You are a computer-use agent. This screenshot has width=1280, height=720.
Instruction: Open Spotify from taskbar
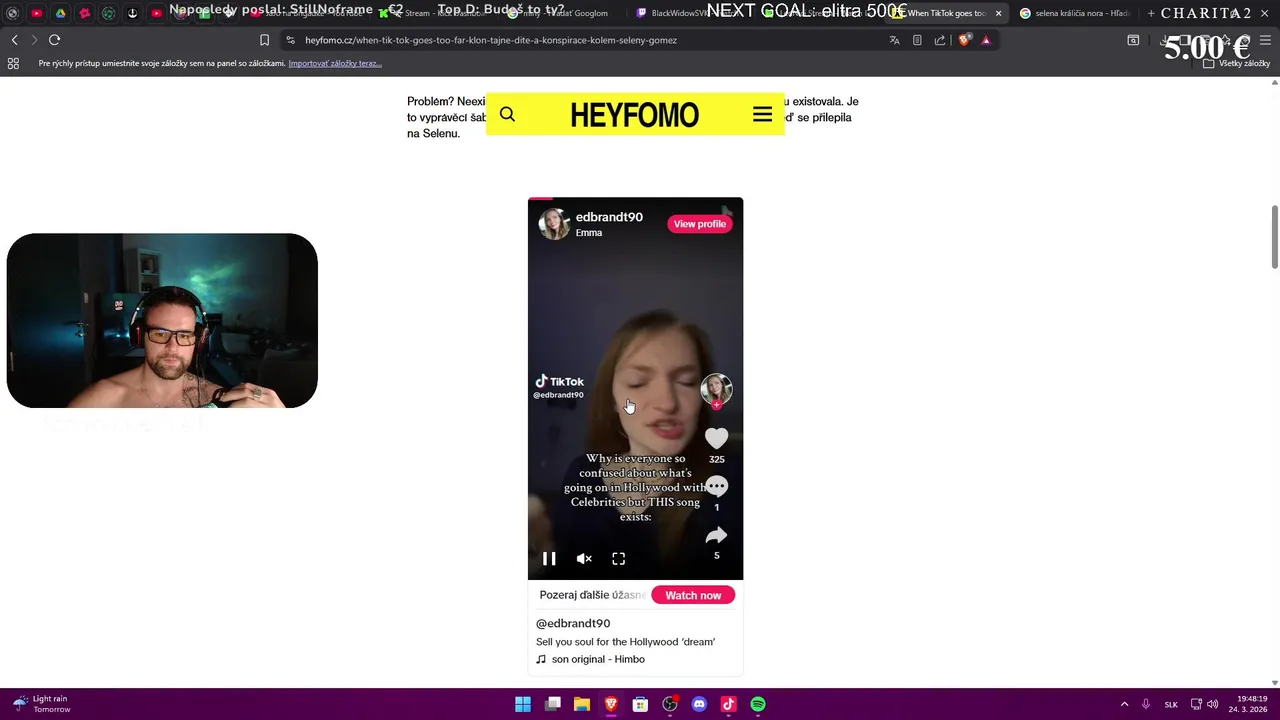758,704
